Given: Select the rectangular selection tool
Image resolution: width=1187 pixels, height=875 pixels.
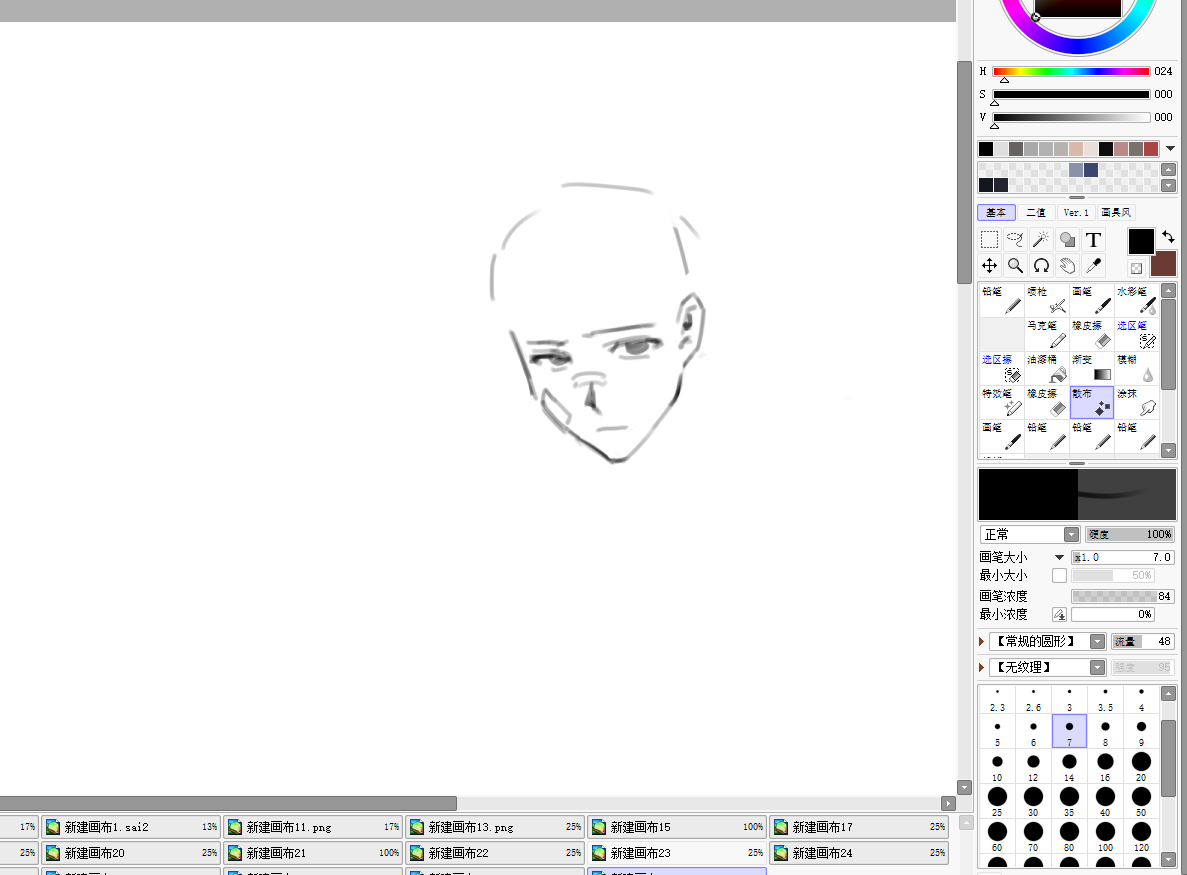Looking at the screenshot, I should (x=989, y=240).
